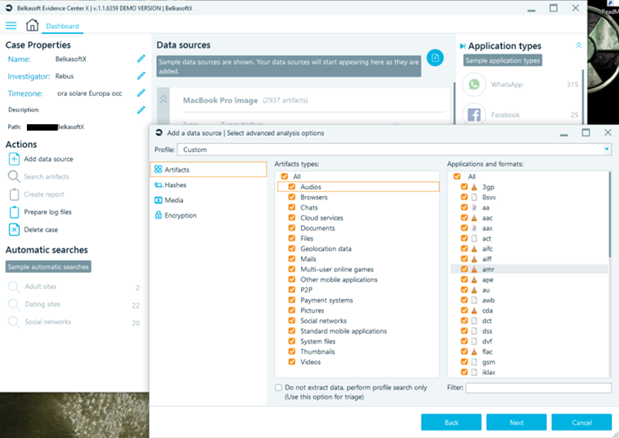Click the Create report clipboard icon
619x438 pixels.
[14, 194]
